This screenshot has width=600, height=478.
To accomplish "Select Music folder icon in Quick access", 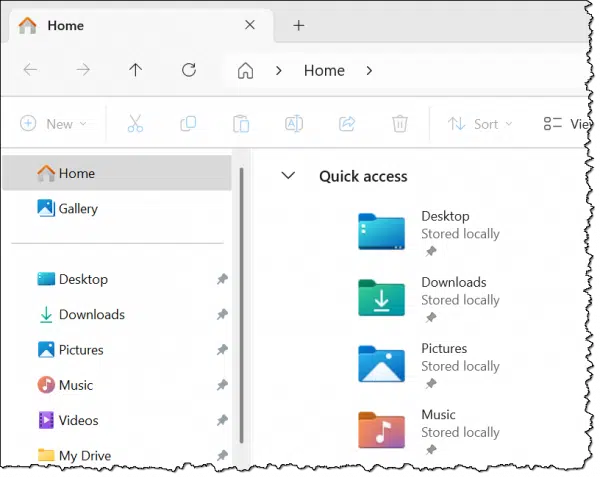I will [x=381, y=430].
